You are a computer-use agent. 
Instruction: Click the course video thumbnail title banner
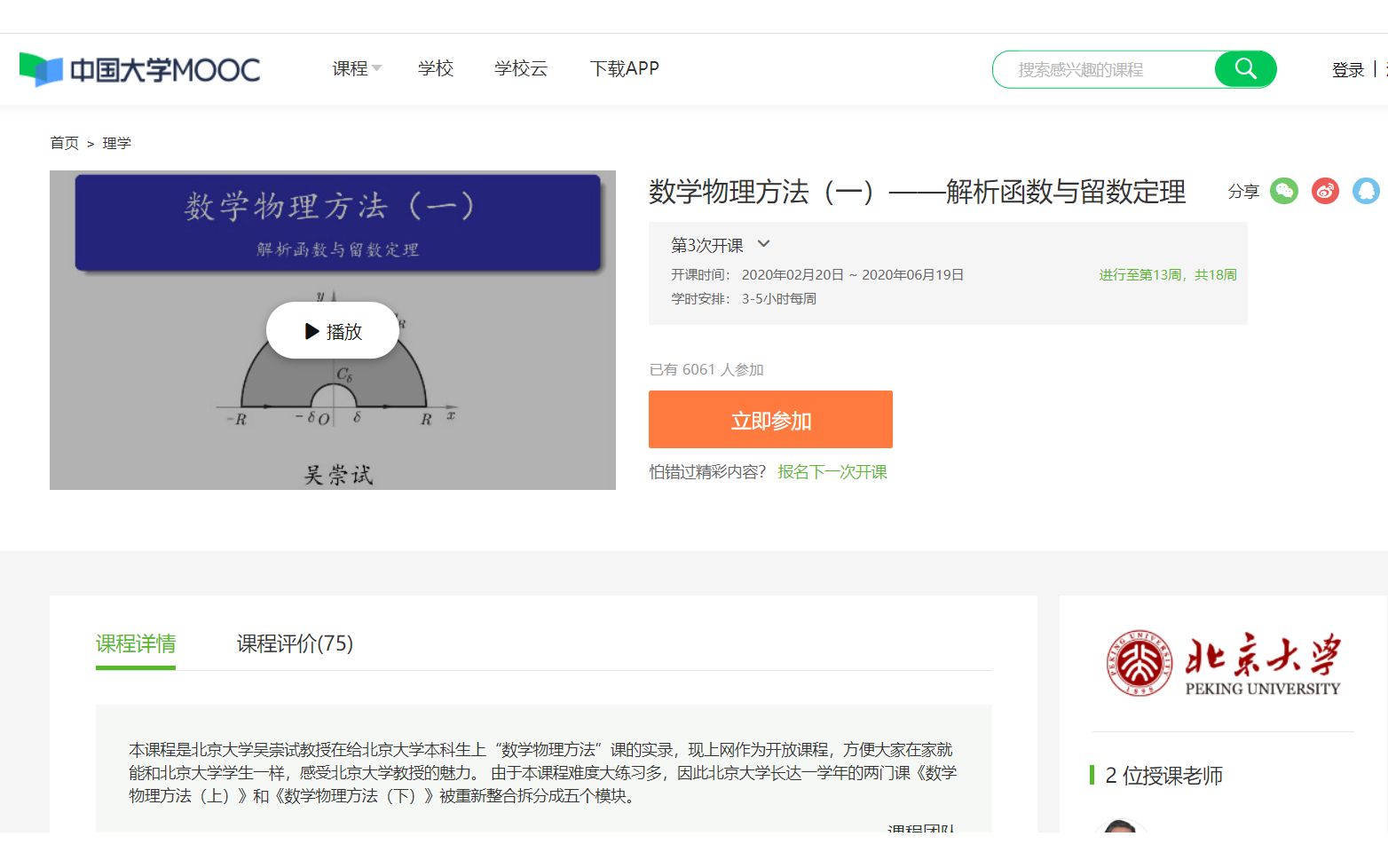[338, 222]
